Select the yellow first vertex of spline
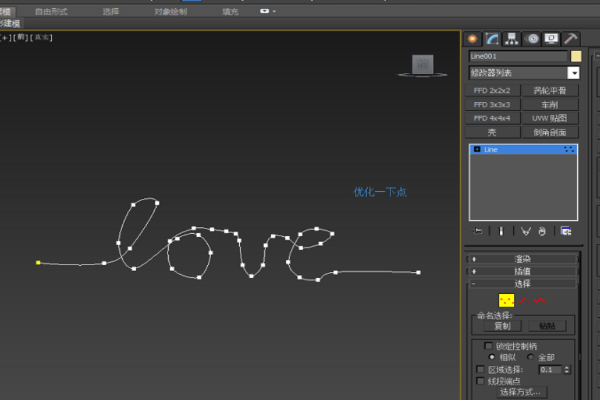This screenshot has width=600, height=400. point(38,263)
